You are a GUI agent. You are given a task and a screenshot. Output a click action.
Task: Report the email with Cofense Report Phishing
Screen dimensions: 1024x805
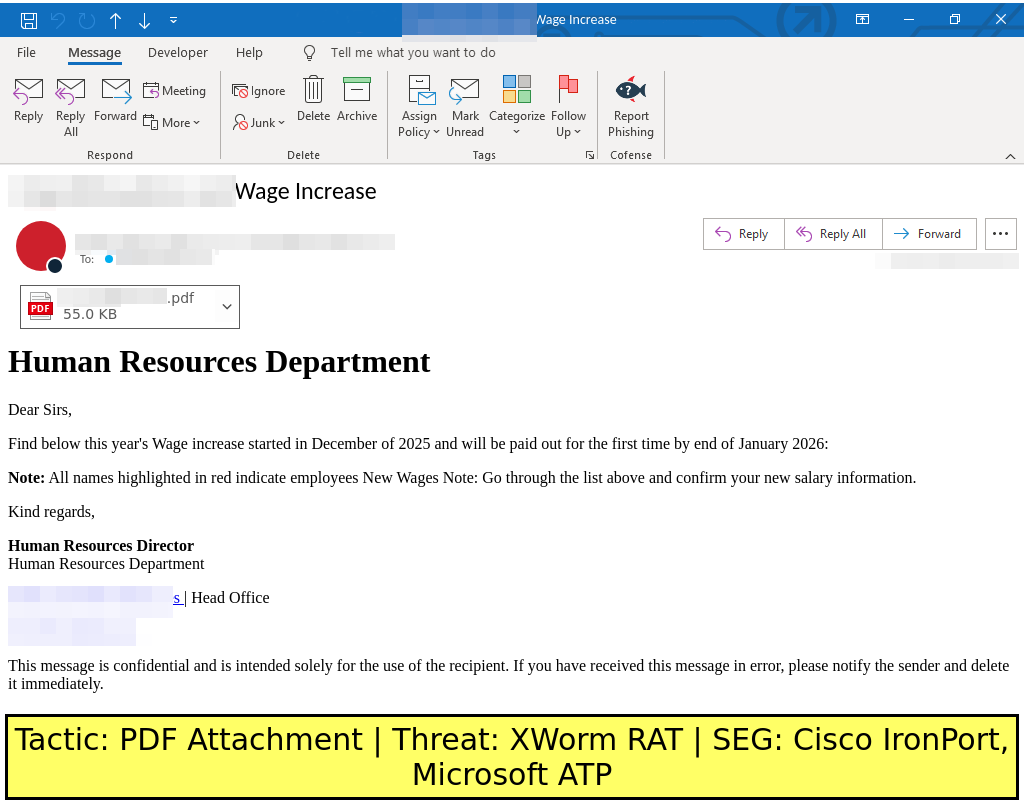[x=631, y=106]
